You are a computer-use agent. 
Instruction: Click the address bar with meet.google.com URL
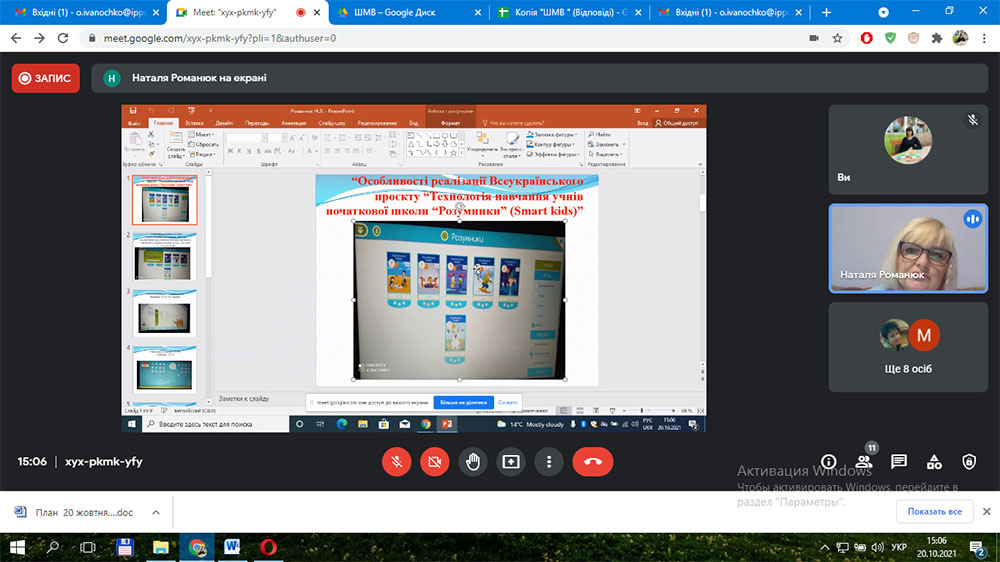(x=446, y=38)
